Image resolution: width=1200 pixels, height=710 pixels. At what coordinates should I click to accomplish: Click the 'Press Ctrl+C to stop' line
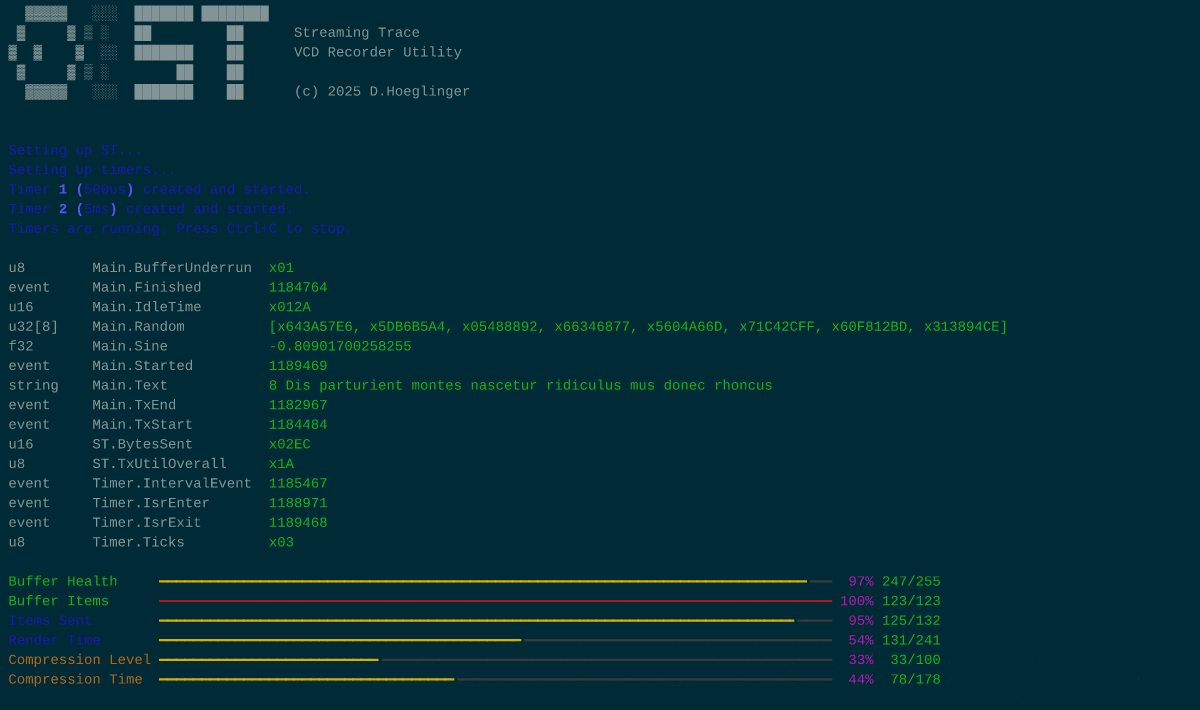[180, 229]
